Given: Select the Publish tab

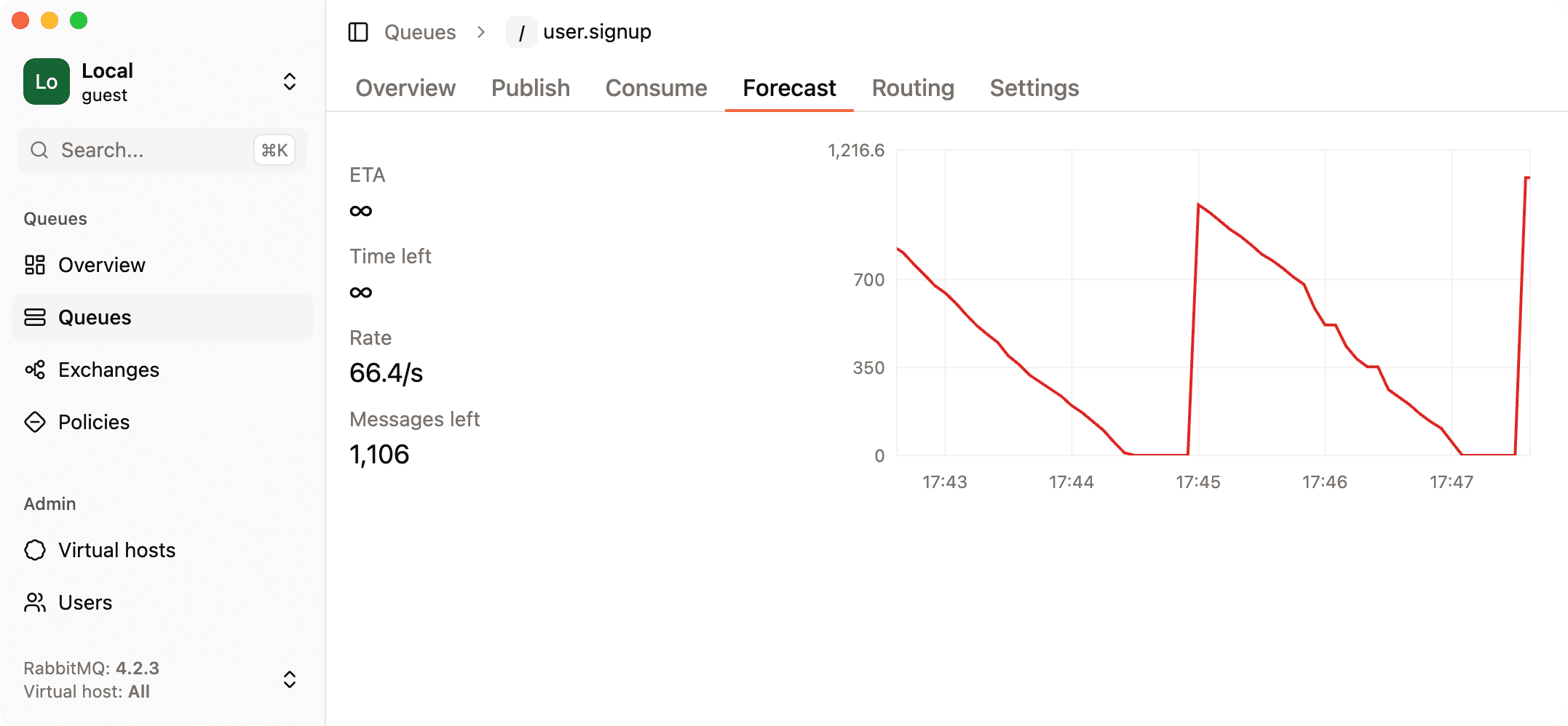Looking at the screenshot, I should point(531,88).
